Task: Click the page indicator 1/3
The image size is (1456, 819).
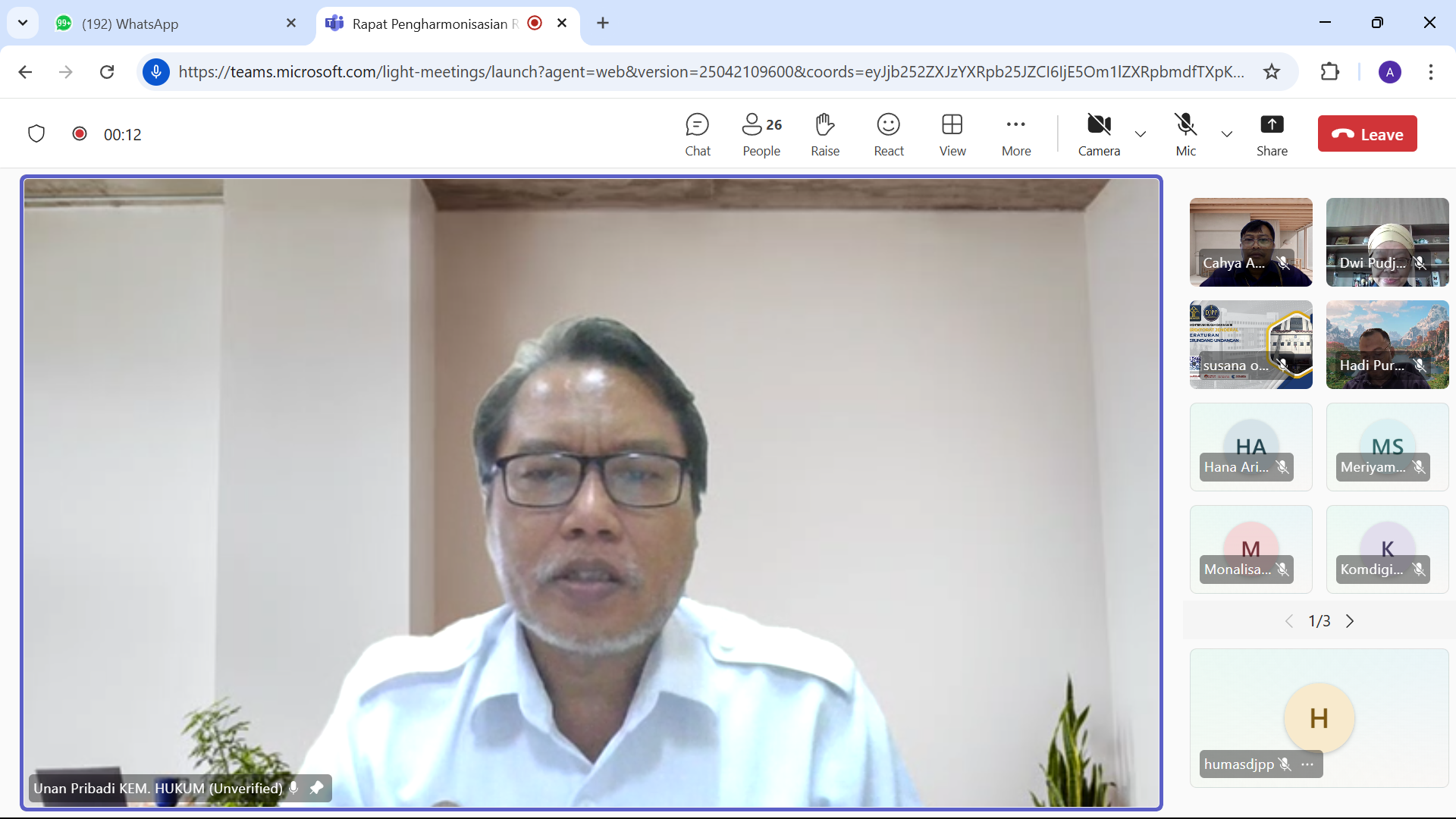Action: point(1319,621)
